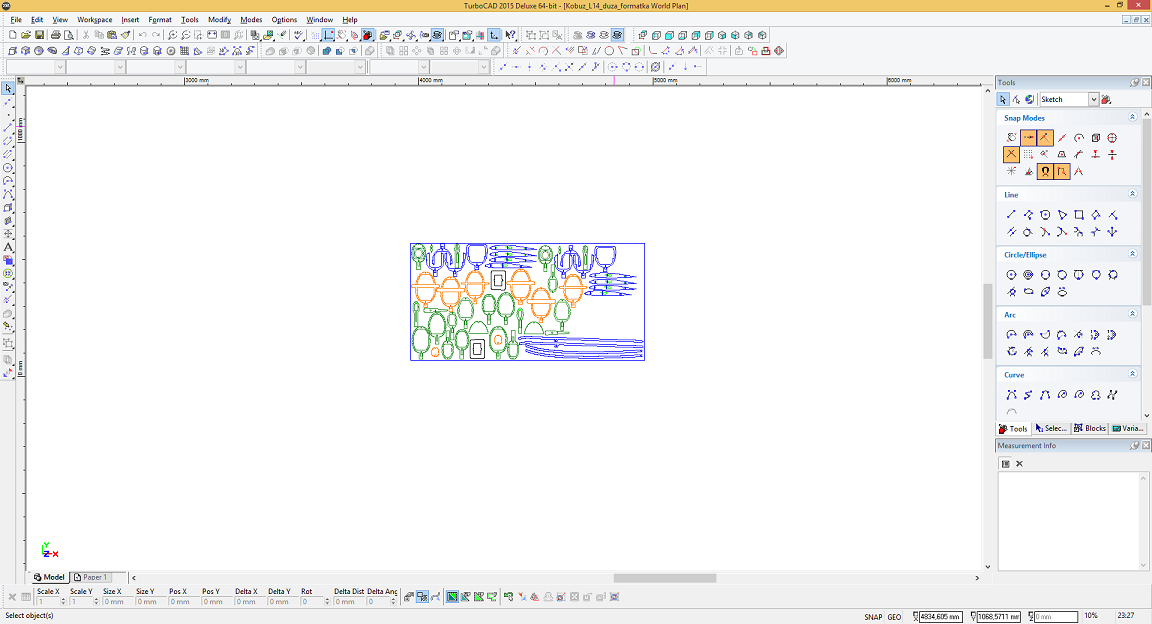The height and width of the screenshot is (624, 1152).
Task: Choose the Text tool (A) in left toolbar
Action: click(x=8, y=248)
